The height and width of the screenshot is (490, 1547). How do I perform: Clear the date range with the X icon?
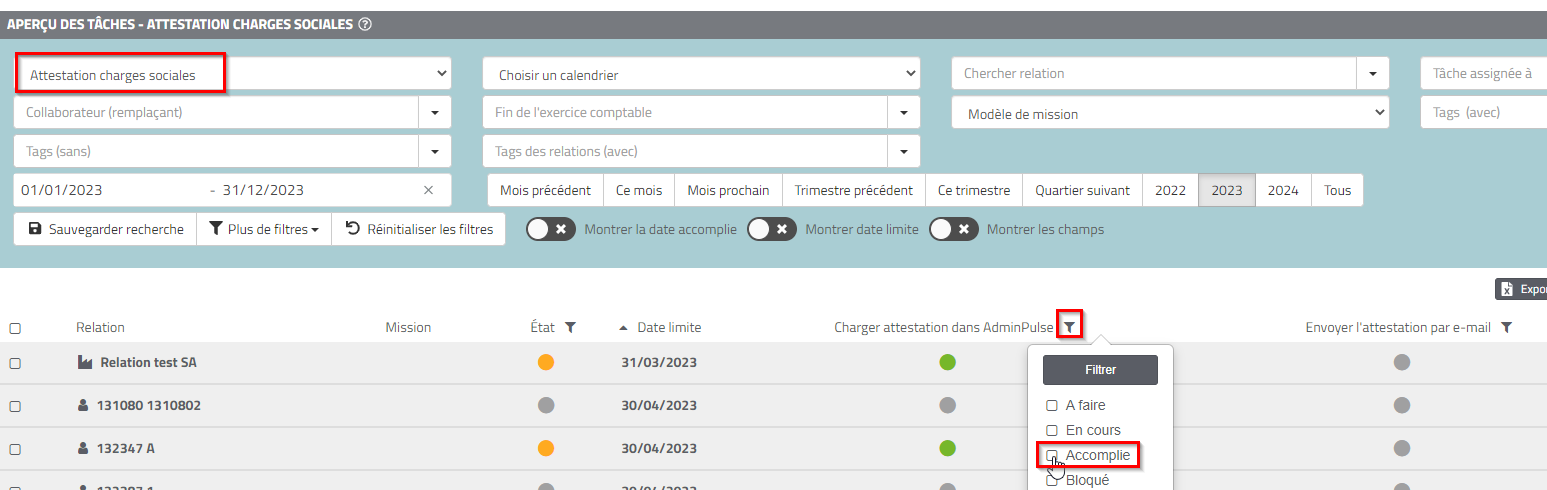tap(428, 190)
